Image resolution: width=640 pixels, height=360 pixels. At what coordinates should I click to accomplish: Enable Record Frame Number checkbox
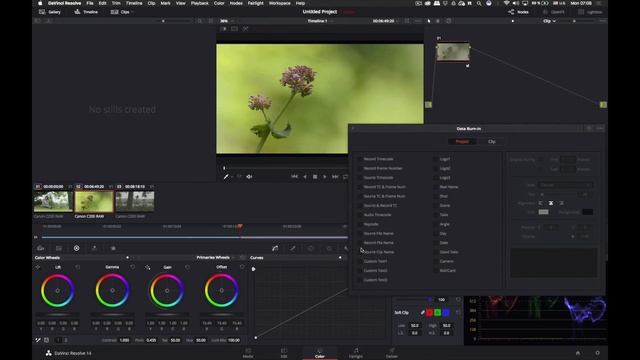(360, 169)
